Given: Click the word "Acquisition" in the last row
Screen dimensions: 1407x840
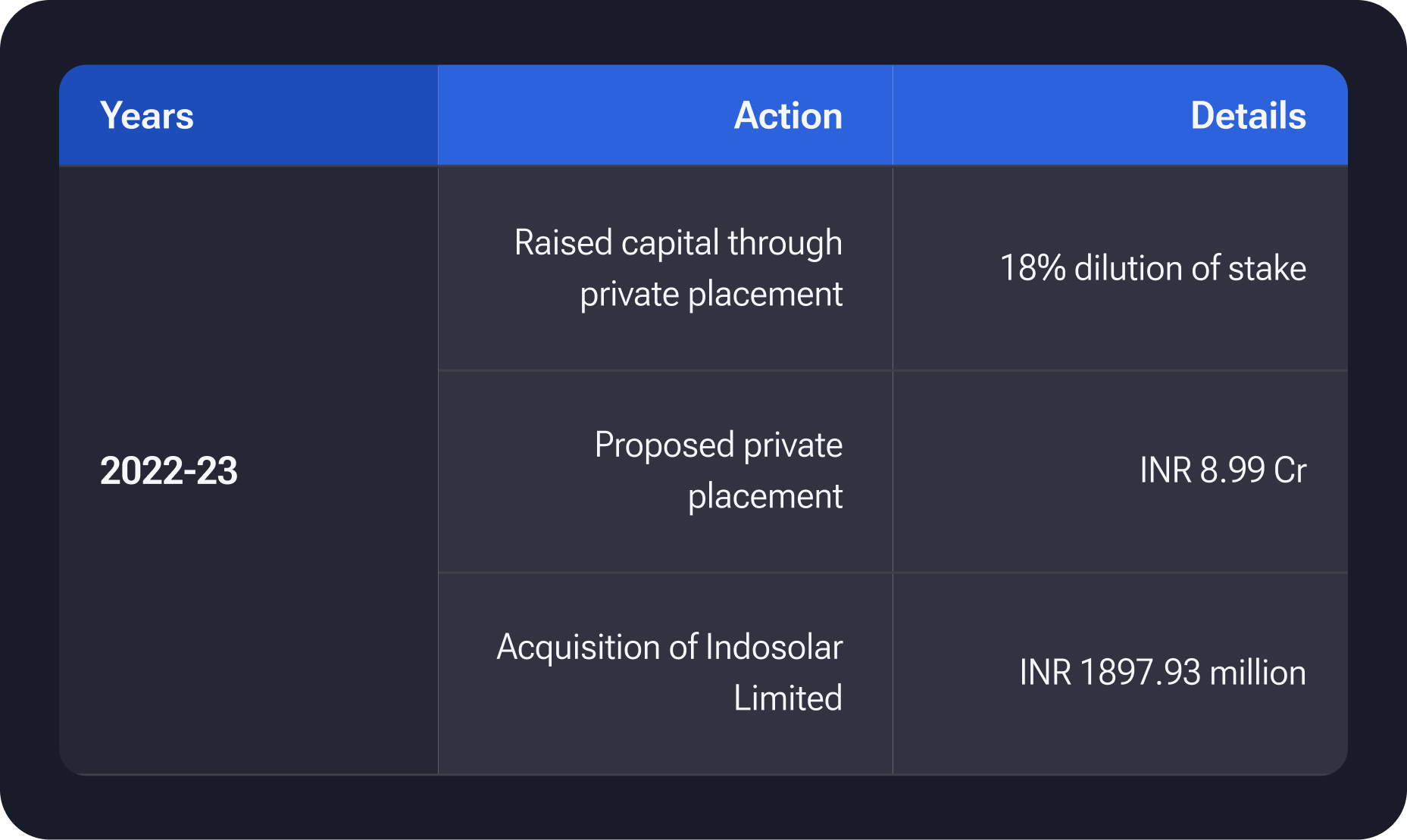Looking at the screenshot, I should [578, 648].
